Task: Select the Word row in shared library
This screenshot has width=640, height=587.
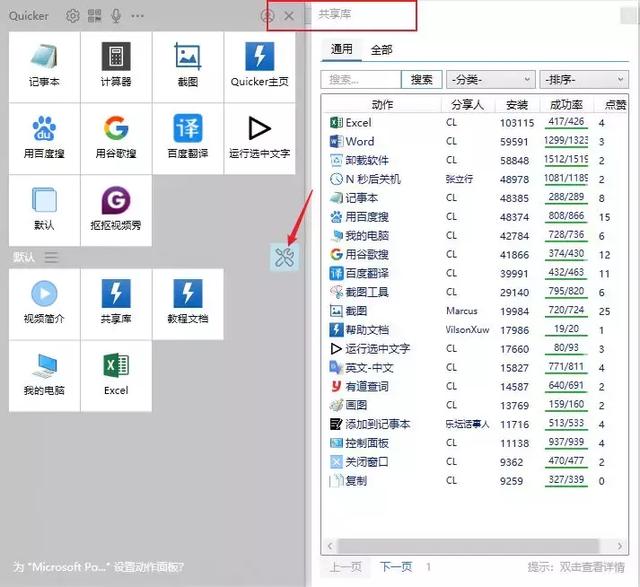Action: [475, 141]
